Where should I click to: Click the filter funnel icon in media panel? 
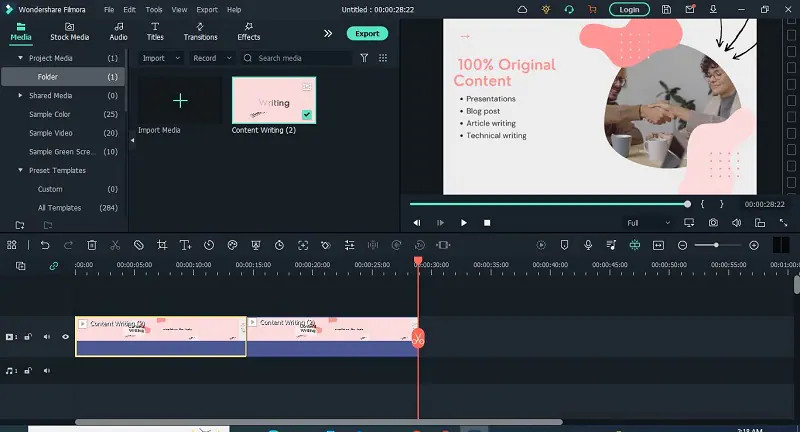click(x=364, y=58)
